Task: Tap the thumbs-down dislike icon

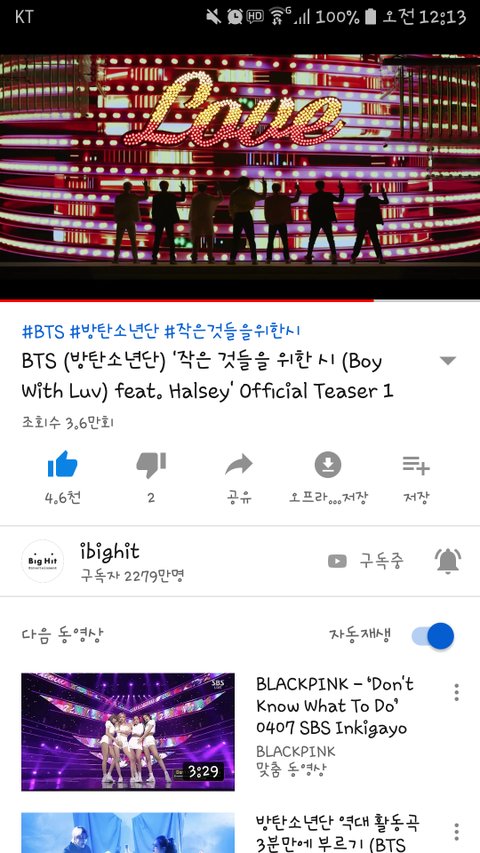Action: tap(151, 465)
